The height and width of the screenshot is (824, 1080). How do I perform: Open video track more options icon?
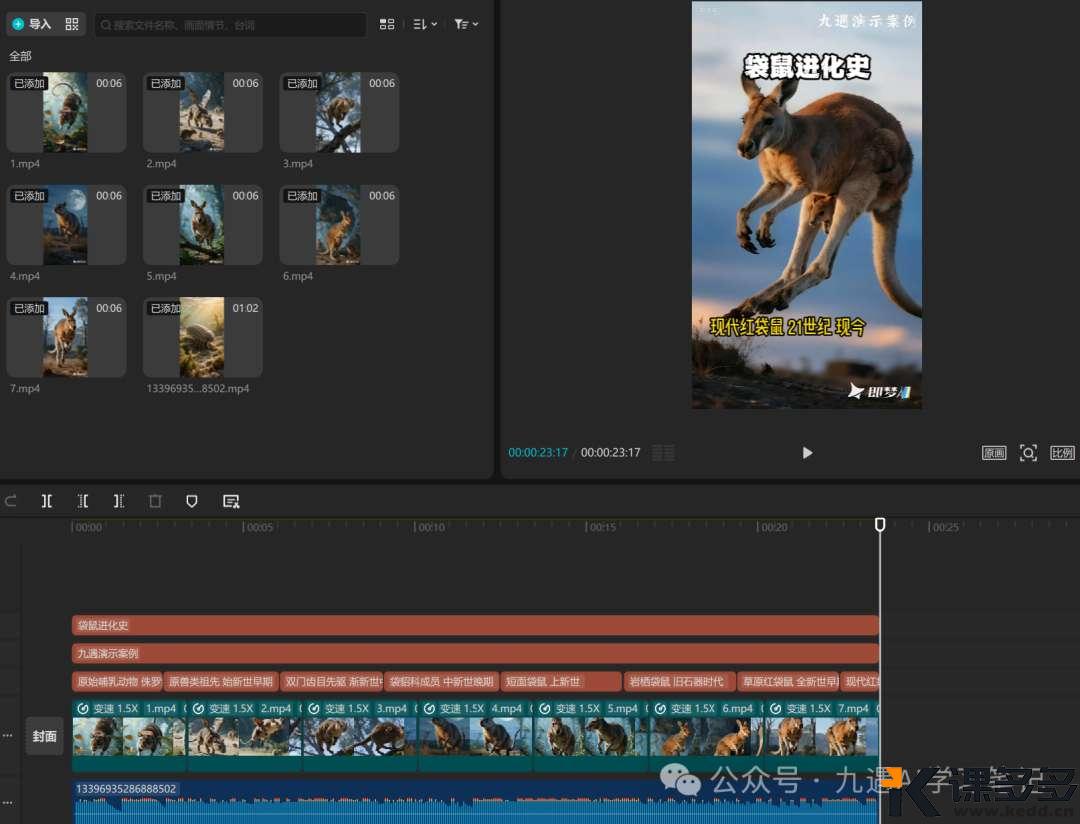[x=8, y=736]
